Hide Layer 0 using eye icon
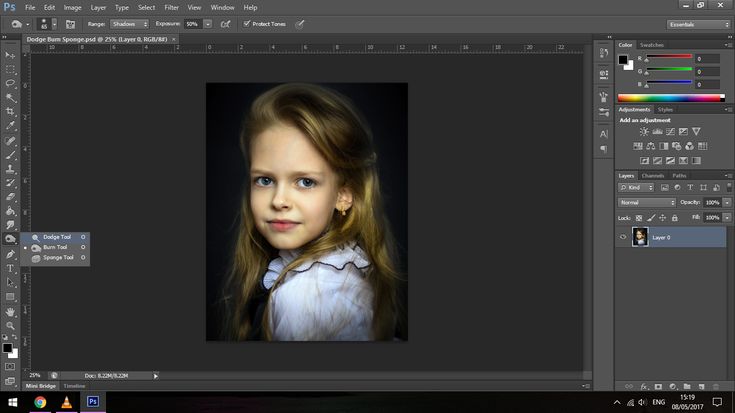The height and width of the screenshot is (413, 735). click(x=623, y=237)
